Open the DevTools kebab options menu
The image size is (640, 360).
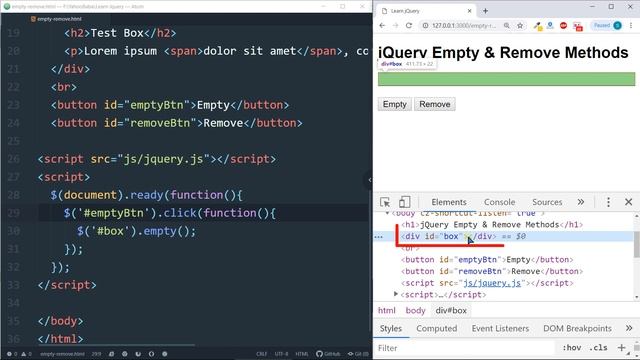(608, 202)
